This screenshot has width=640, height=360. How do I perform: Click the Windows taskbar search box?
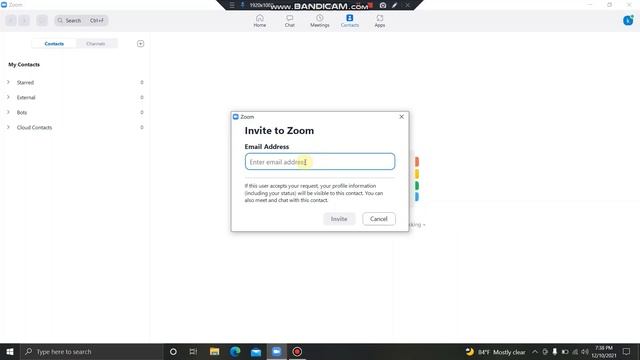point(92,351)
